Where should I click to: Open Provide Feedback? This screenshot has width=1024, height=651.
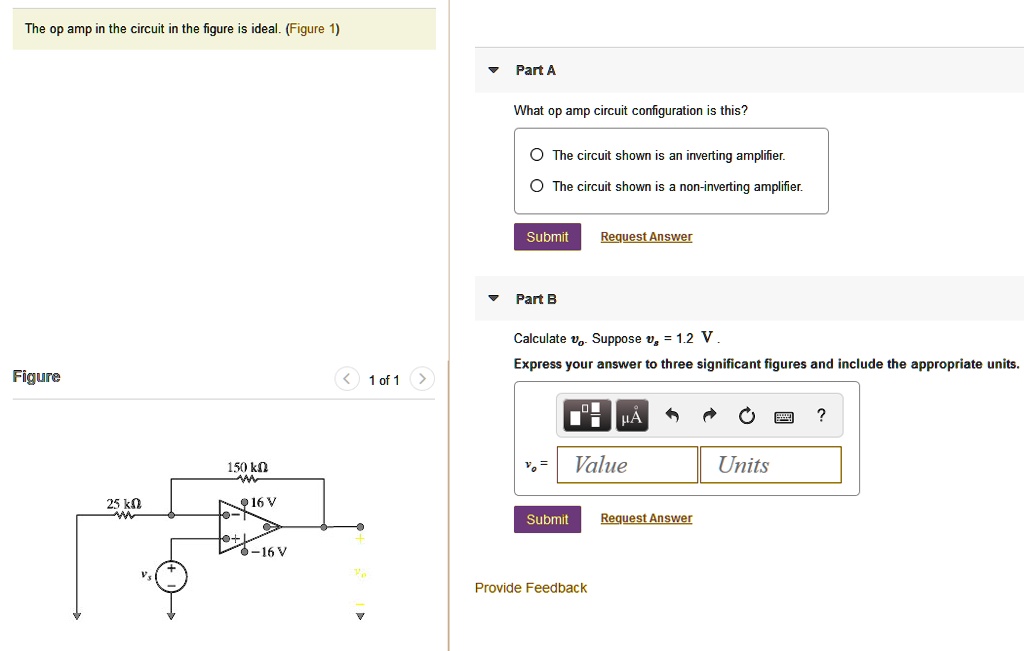pos(530,587)
